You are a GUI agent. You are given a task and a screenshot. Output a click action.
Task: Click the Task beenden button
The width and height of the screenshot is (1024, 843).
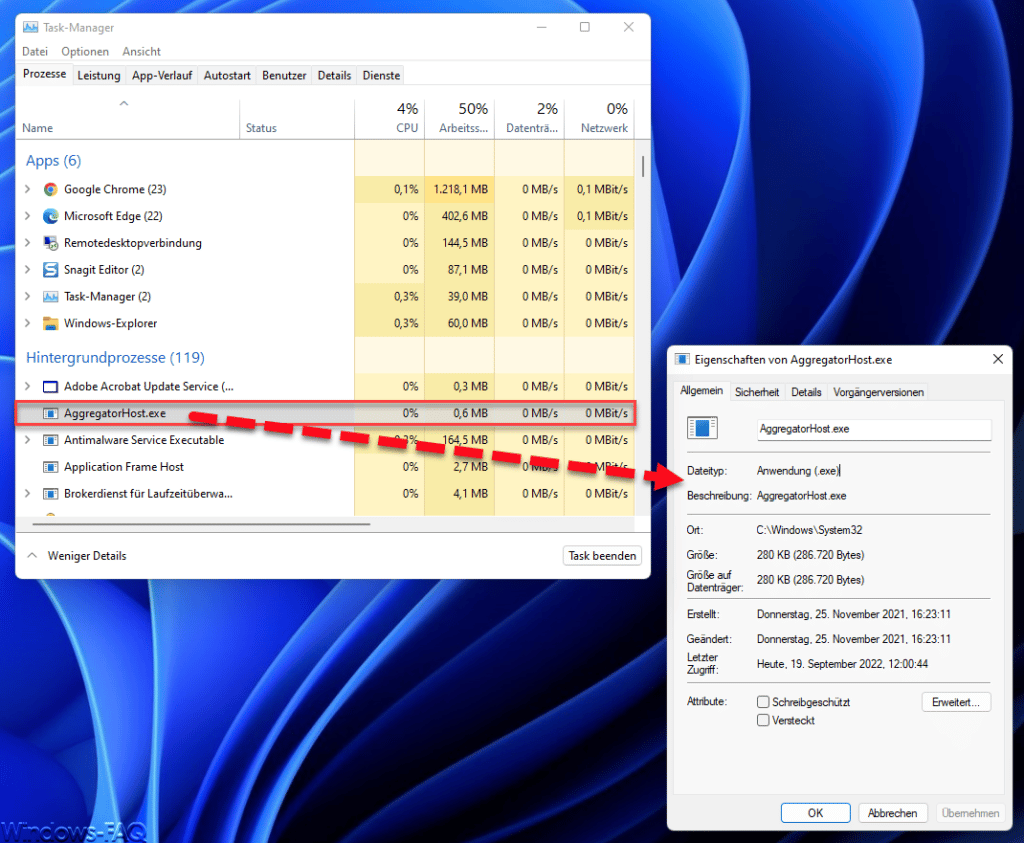click(x=602, y=556)
